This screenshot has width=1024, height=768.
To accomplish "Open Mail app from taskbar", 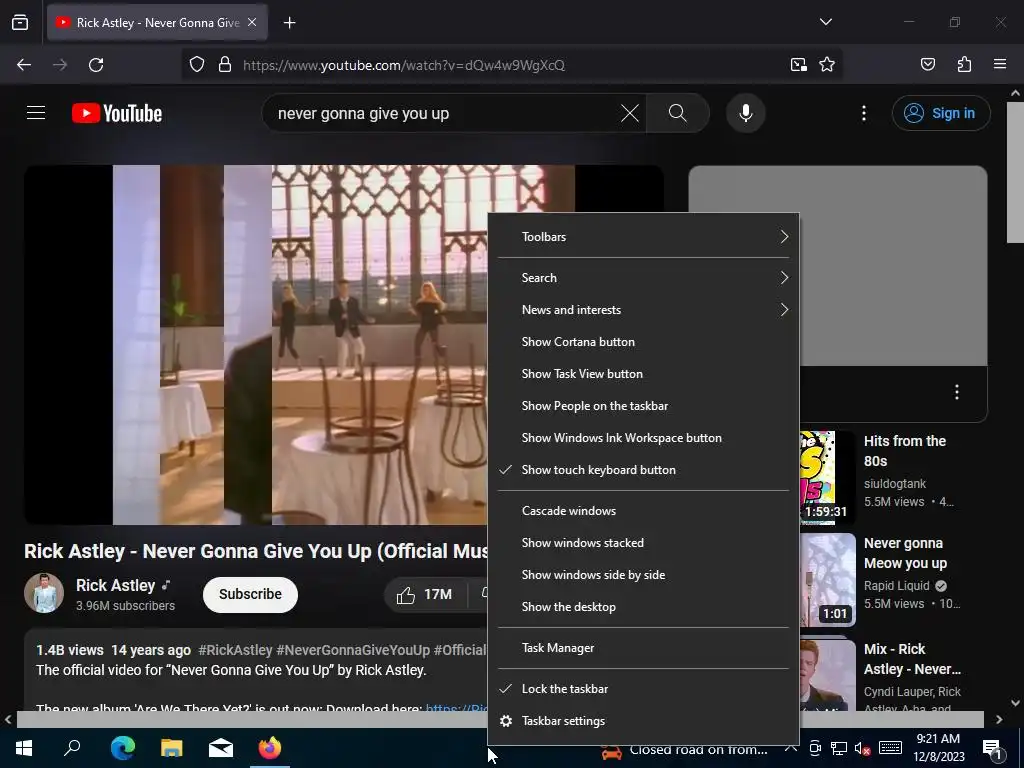I will click(221, 748).
